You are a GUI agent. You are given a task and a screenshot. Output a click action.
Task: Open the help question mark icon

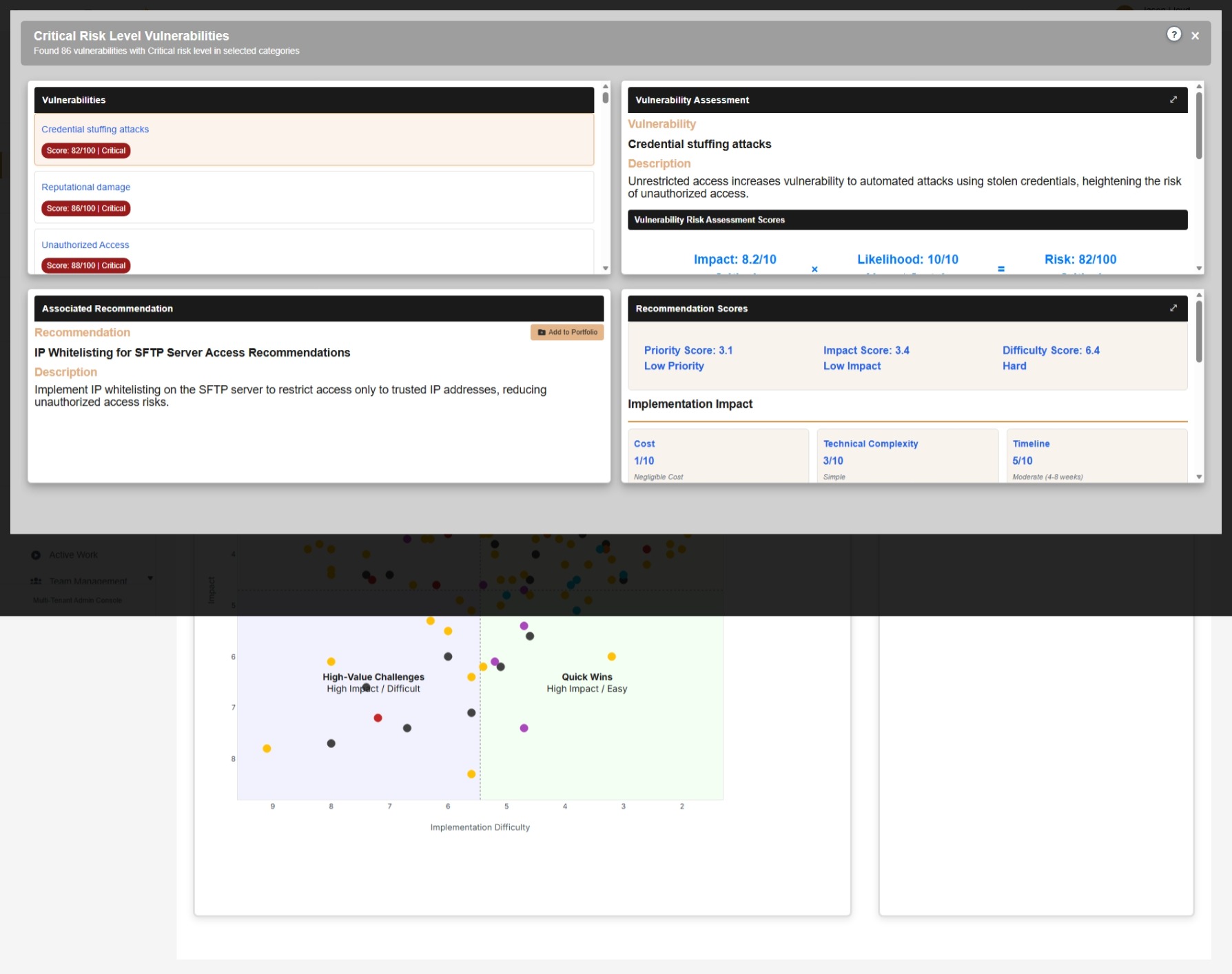pyautogui.click(x=1173, y=34)
